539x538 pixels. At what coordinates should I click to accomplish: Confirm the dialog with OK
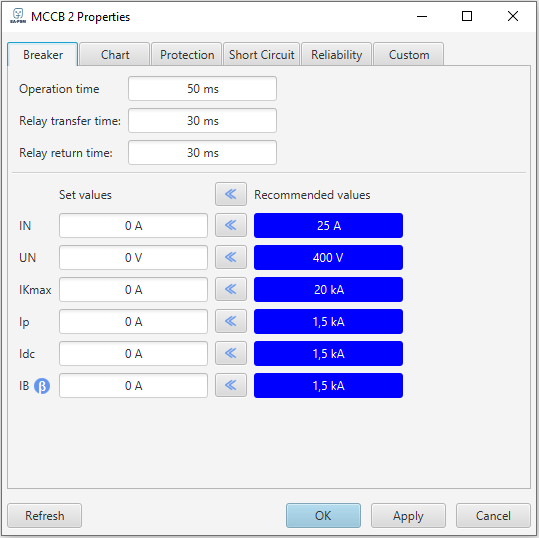[323, 516]
